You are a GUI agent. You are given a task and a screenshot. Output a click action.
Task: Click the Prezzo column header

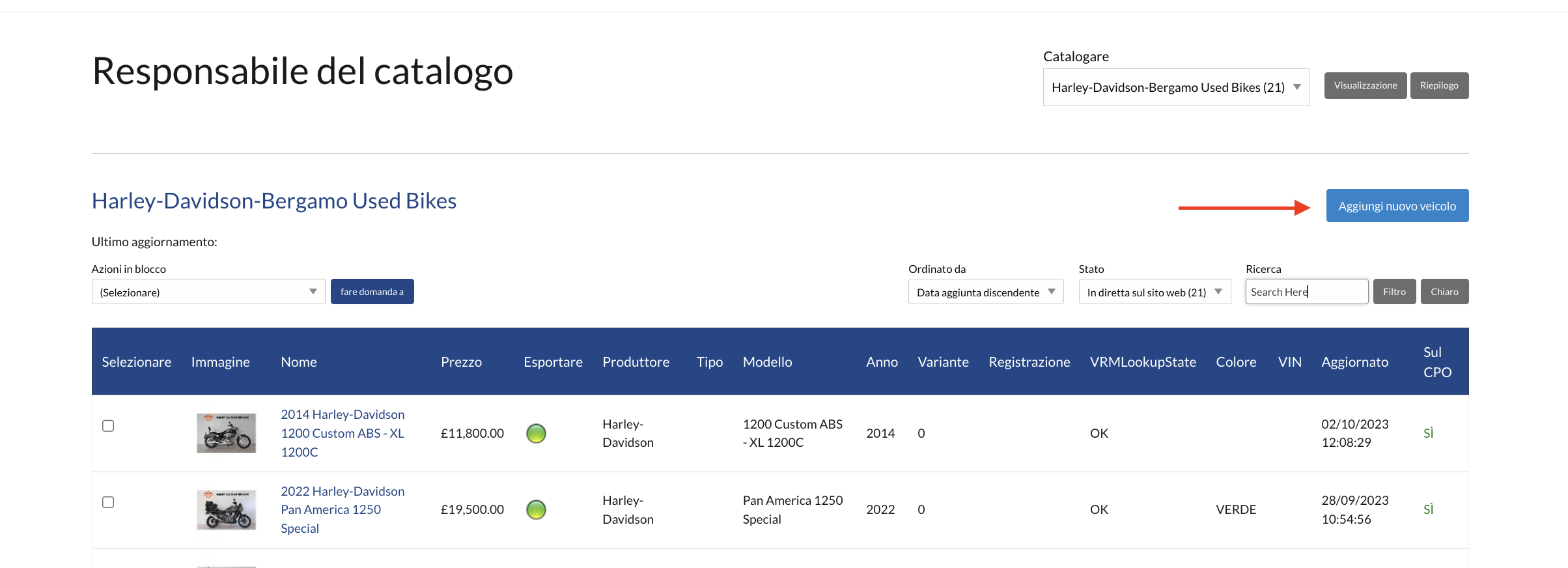461,362
